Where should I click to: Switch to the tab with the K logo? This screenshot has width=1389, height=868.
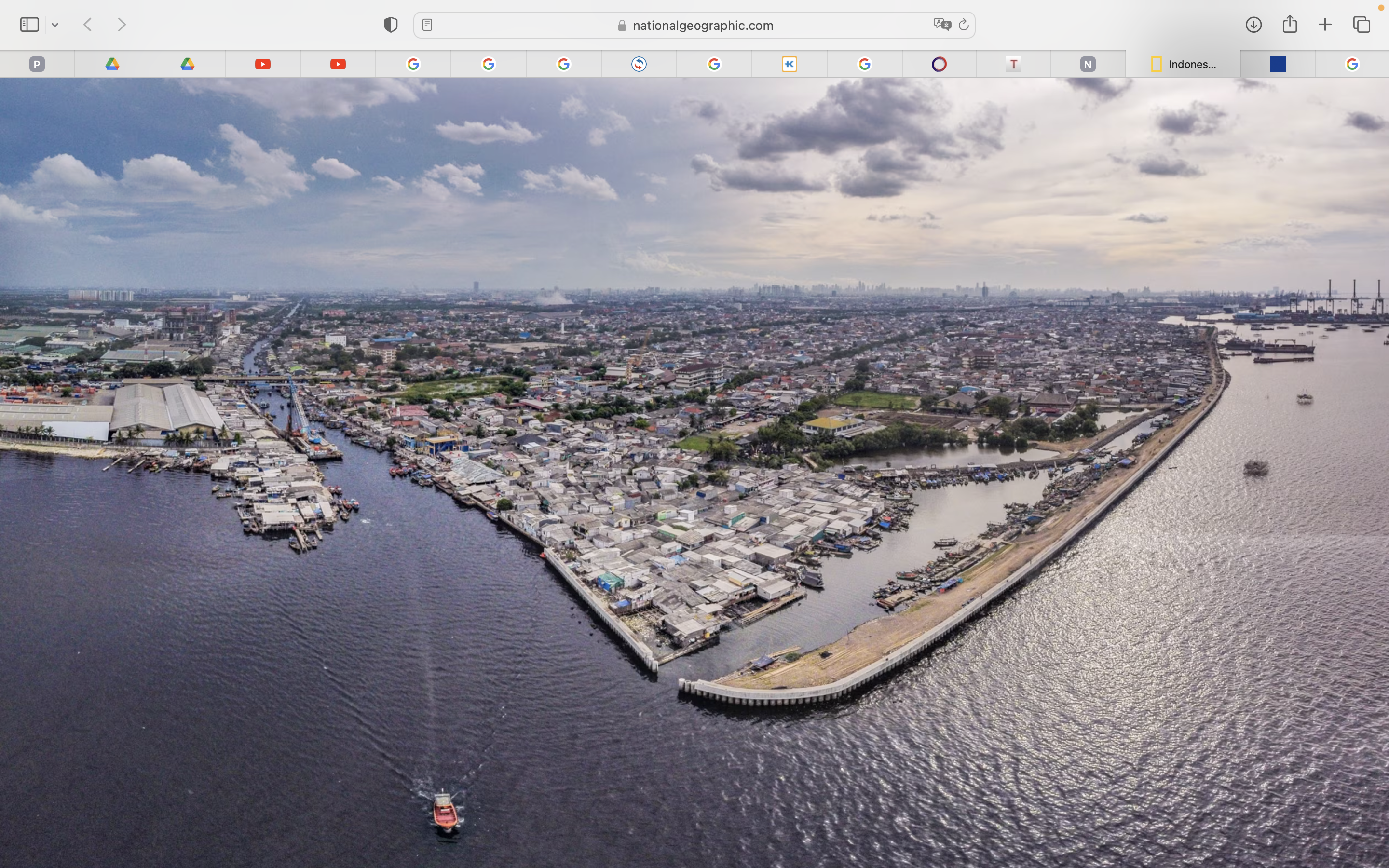pos(789,64)
